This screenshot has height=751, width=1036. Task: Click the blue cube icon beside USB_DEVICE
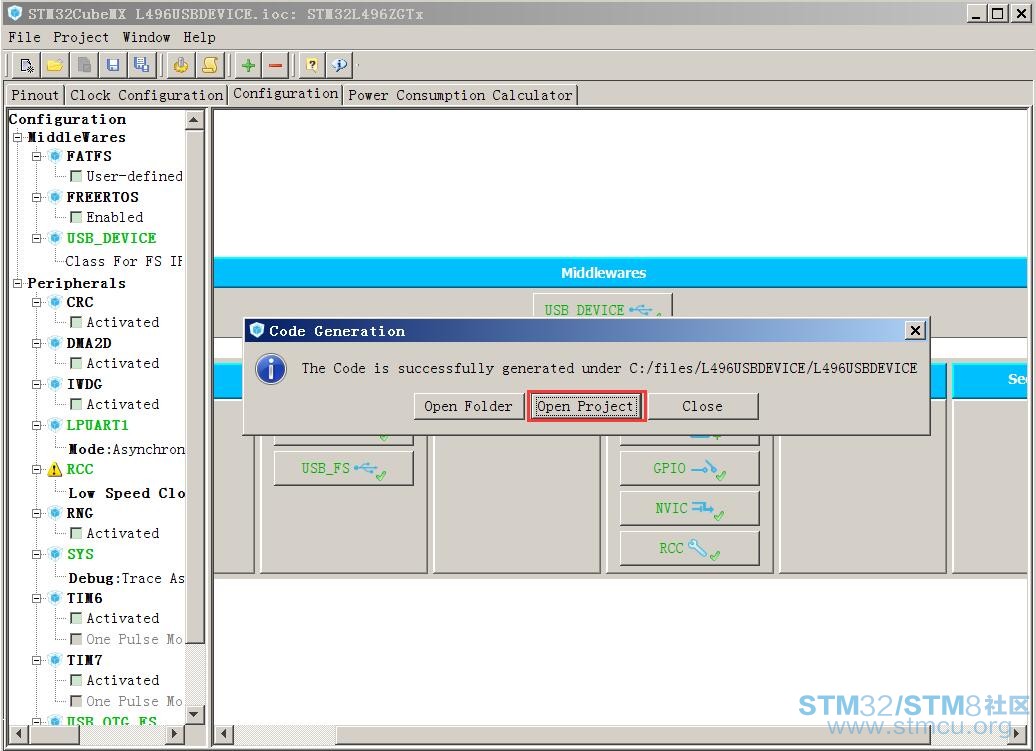coord(56,238)
